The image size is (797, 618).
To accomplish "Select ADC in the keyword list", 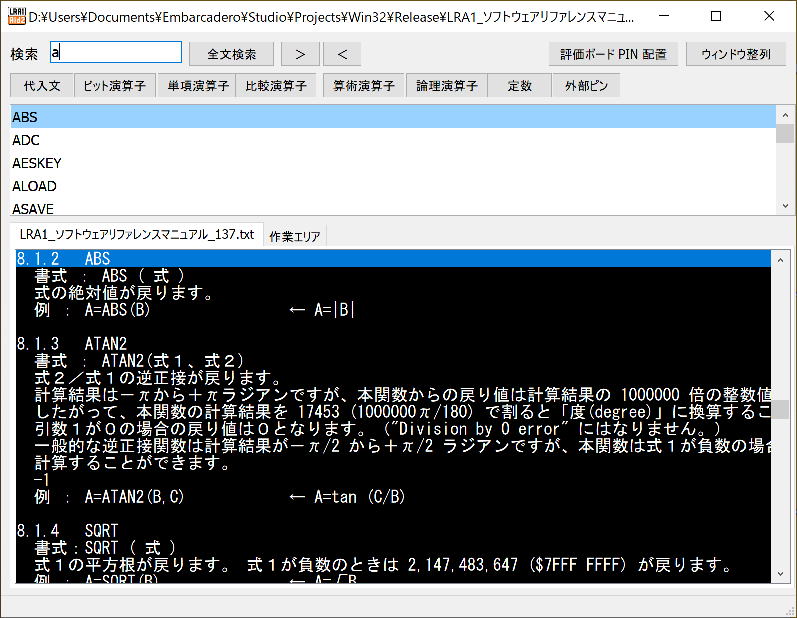I will coord(393,140).
